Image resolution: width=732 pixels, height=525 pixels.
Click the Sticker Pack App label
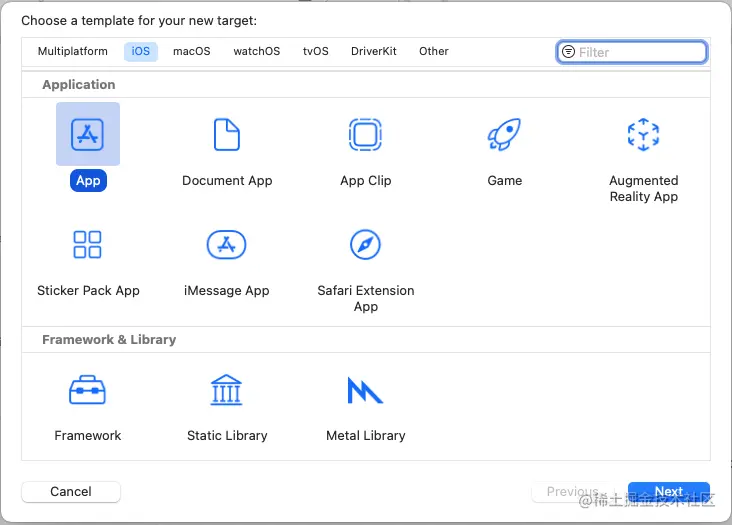(88, 291)
